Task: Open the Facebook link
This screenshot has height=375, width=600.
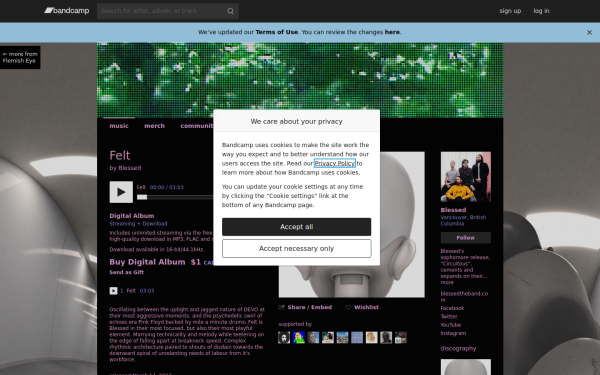Action: [x=452, y=308]
